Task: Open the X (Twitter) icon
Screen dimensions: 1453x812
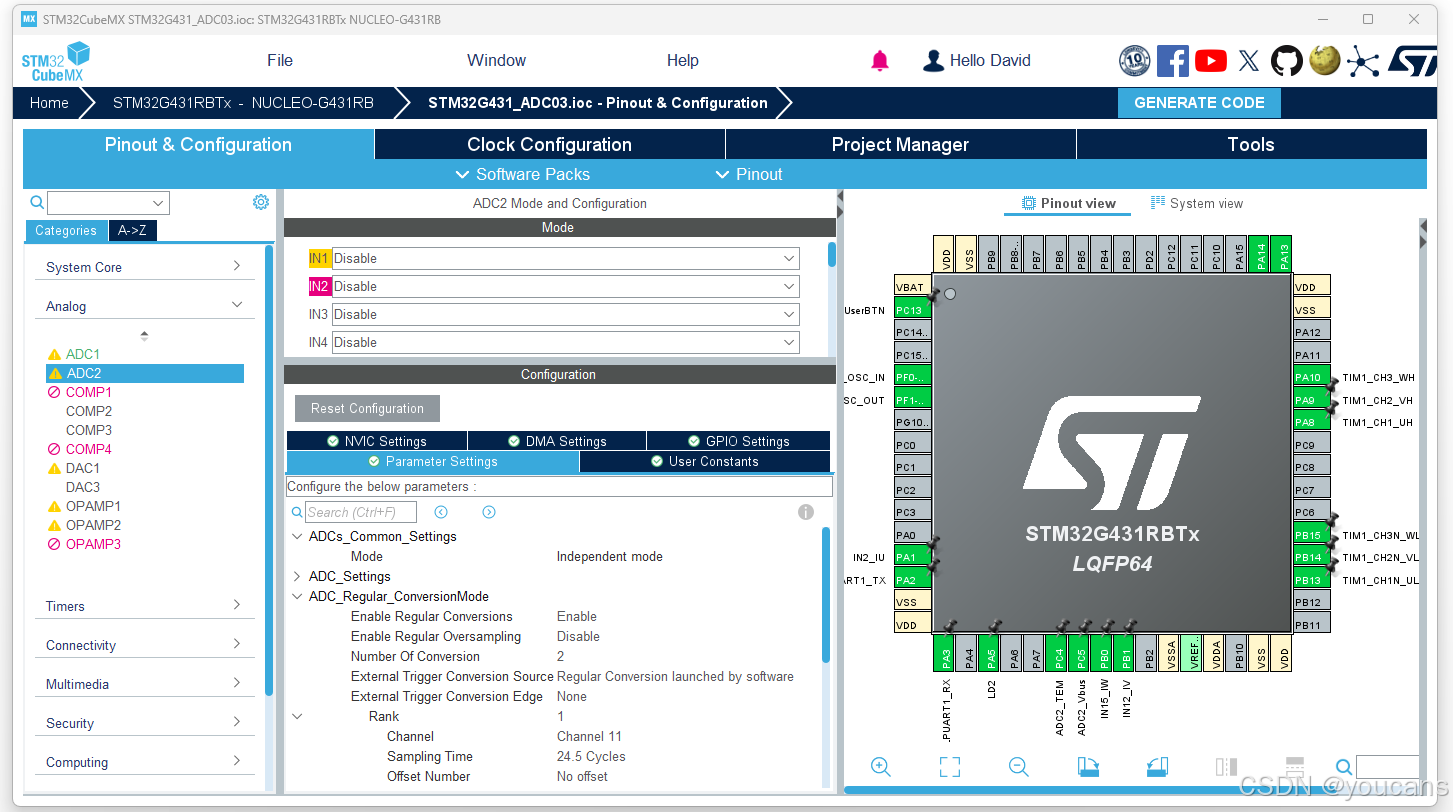Action: 1249,61
